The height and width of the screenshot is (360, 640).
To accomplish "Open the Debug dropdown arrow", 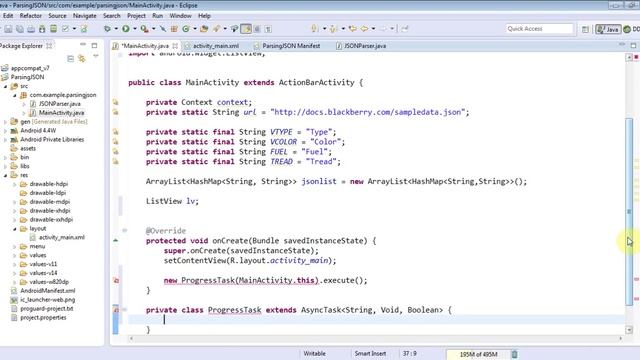I will (116, 29).
